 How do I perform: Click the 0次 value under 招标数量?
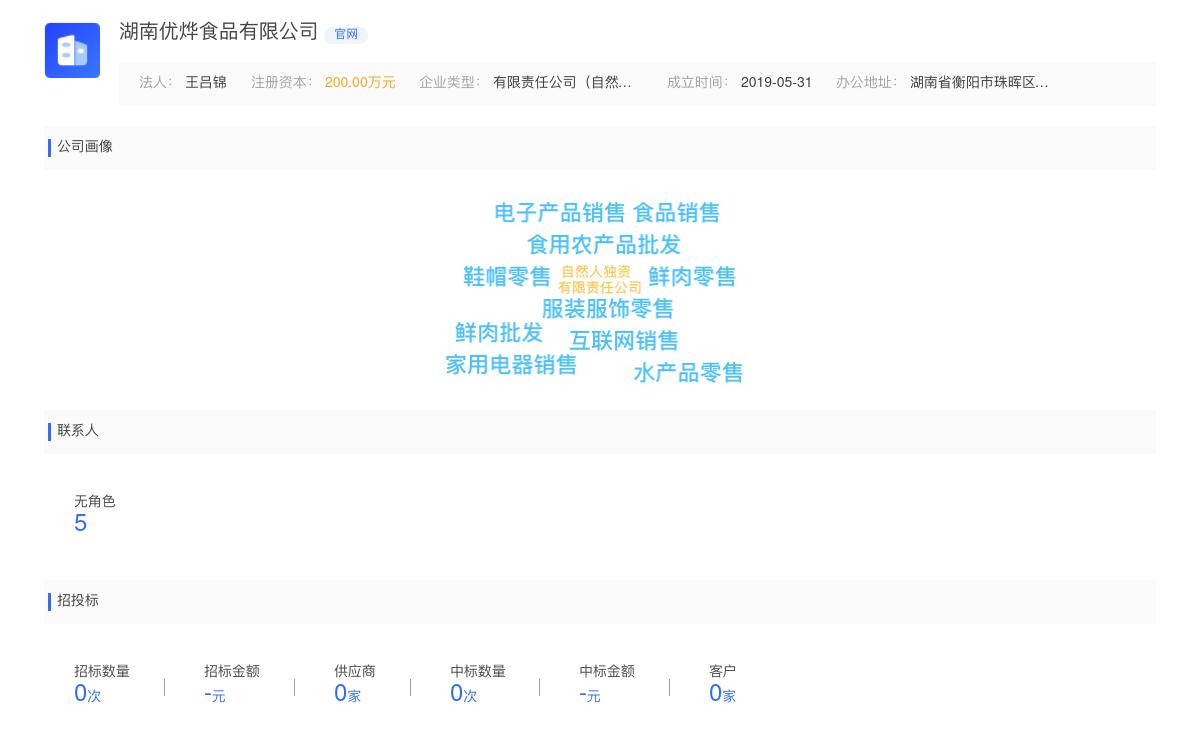(x=88, y=694)
